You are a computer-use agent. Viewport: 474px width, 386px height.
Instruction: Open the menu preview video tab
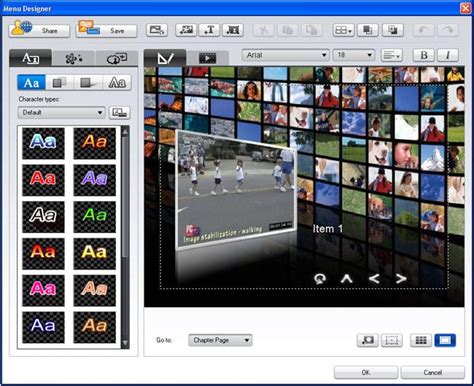pyautogui.click(x=208, y=58)
